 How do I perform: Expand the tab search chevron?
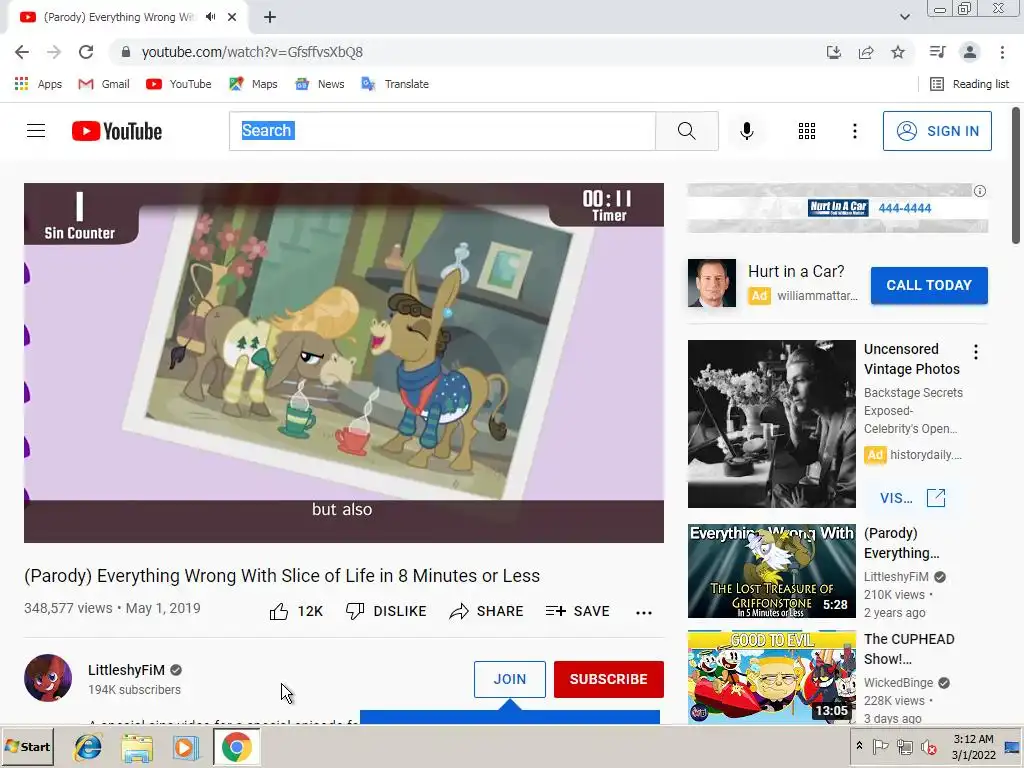[904, 17]
